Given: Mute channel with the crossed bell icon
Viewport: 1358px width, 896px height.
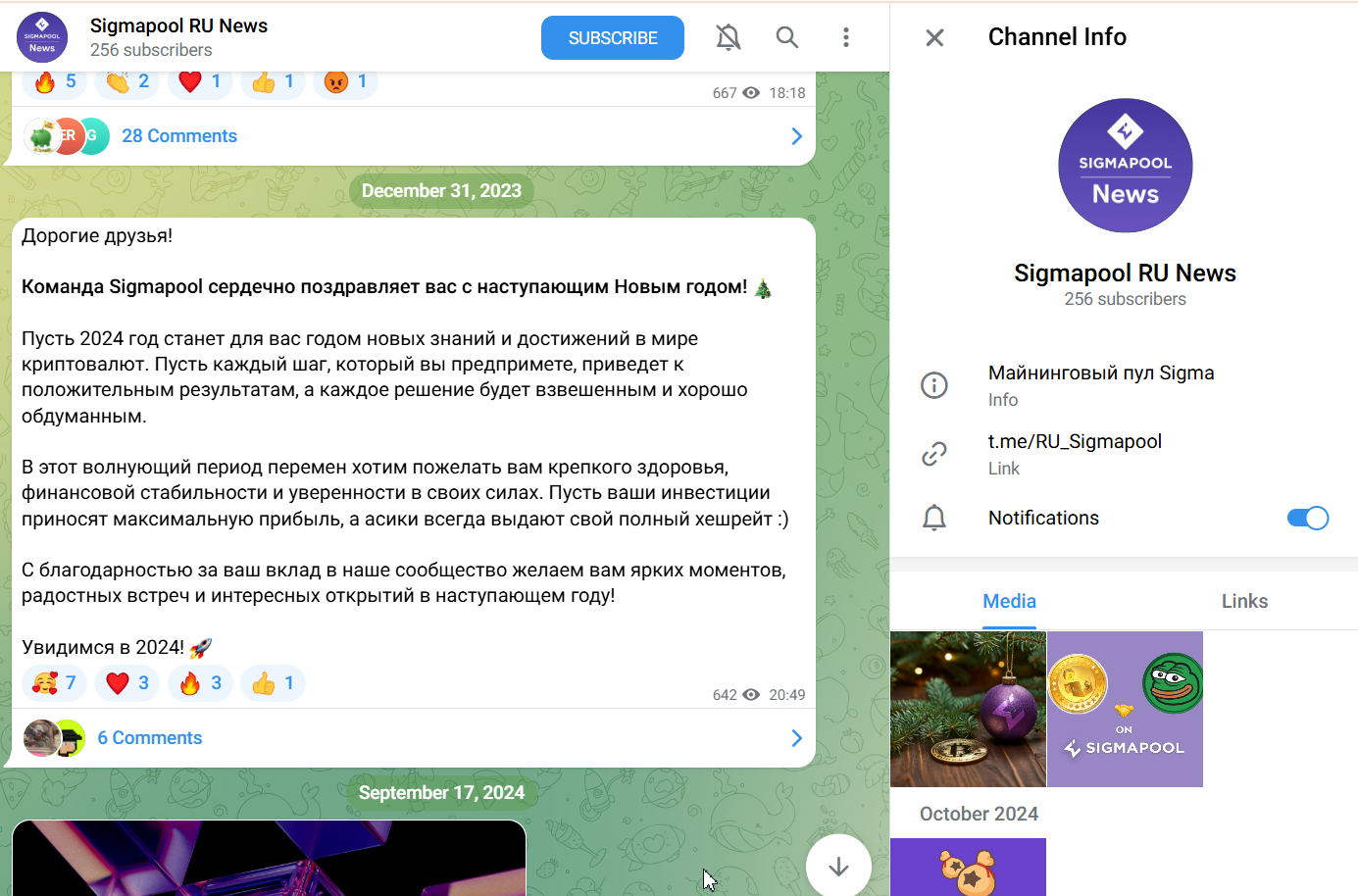Looking at the screenshot, I should [728, 37].
